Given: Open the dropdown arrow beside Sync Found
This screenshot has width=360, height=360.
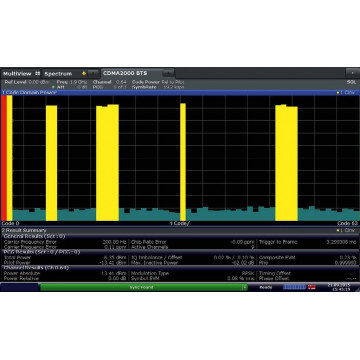Looking at the screenshot, I should coord(245,287).
